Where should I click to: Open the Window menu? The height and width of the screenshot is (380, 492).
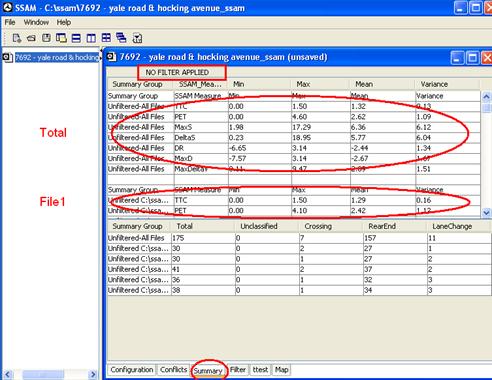36,22
